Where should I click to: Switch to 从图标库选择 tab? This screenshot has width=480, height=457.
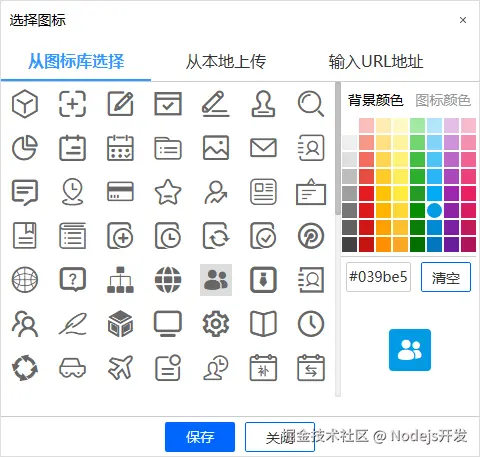(x=76, y=62)
